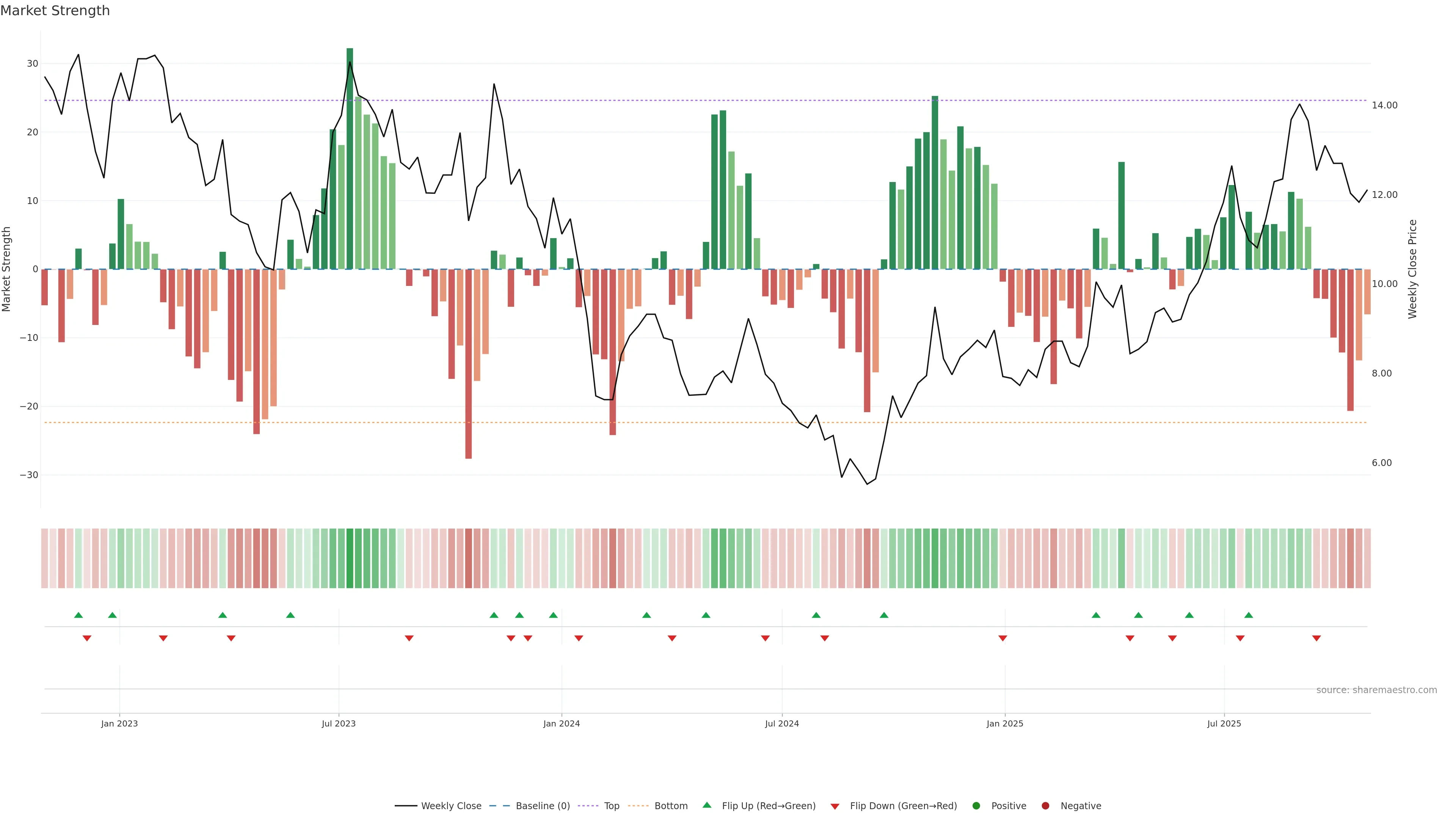1456x819 pixels.
Task: Click the 14.00 right axis tick label
Action: [x=1384, y=105]
